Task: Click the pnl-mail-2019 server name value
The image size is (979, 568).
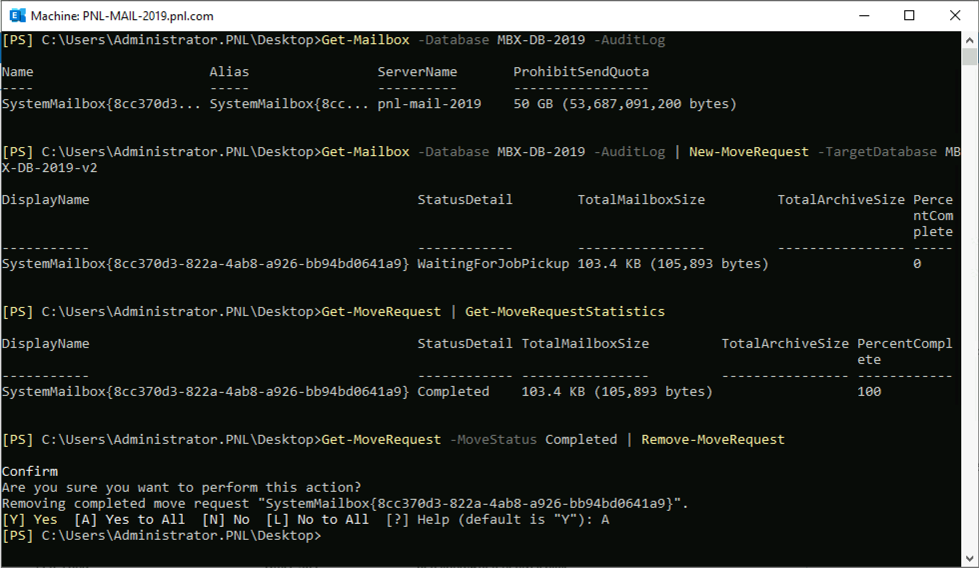Action: pyautogui.click(x=429, y=104)
